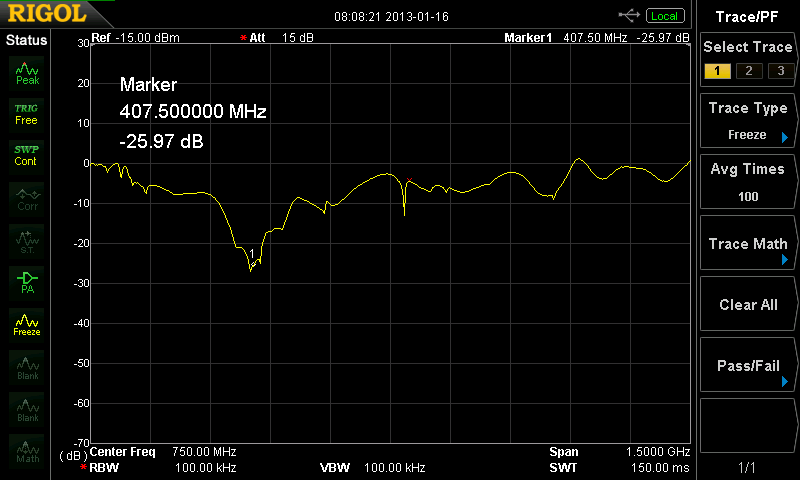Click the Status panel heading
Image resolution: width=800 pixels, height=480 pixels.
(x=27, y=40)
